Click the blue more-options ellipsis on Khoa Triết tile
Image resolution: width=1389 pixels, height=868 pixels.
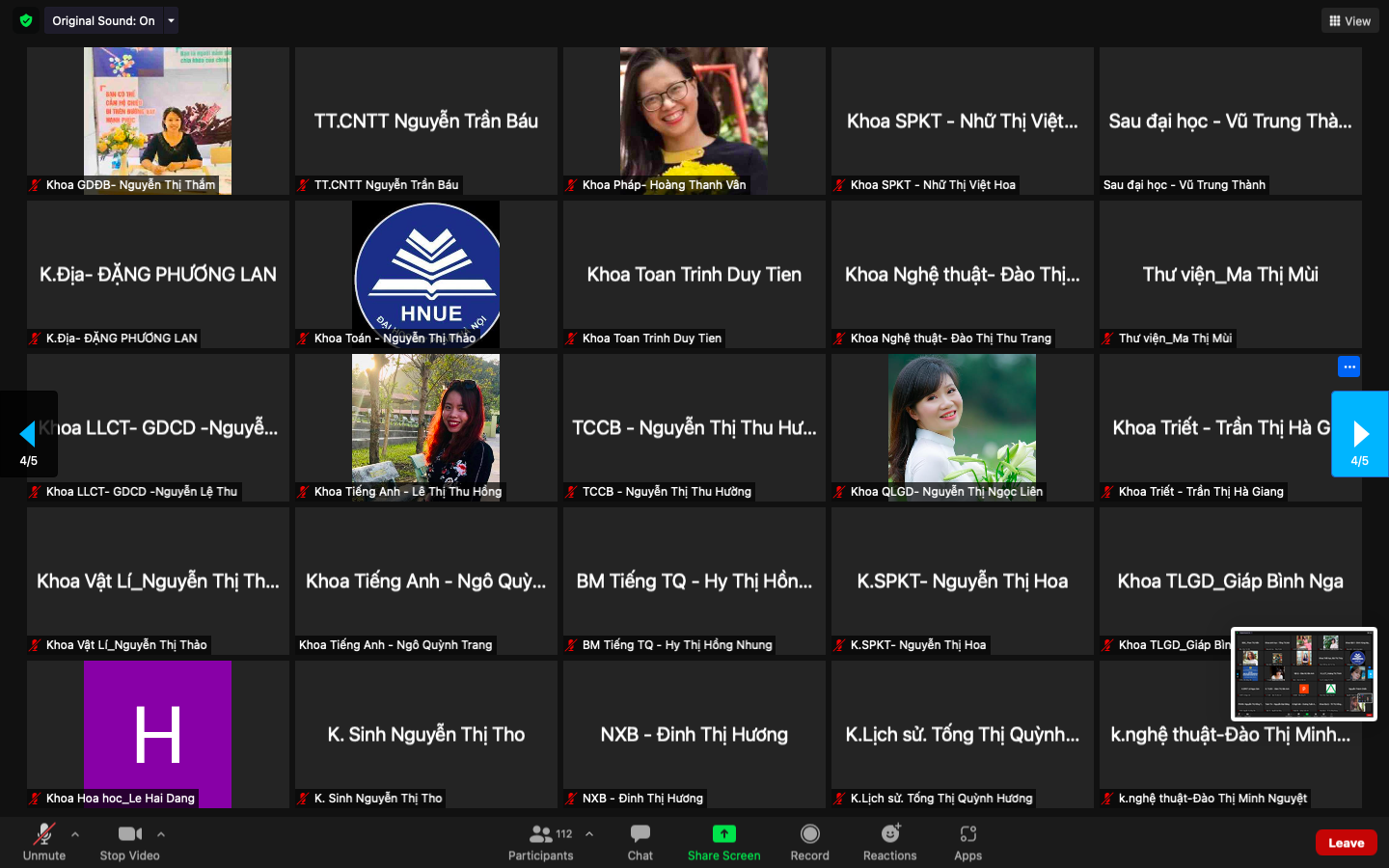(1348, 366)
